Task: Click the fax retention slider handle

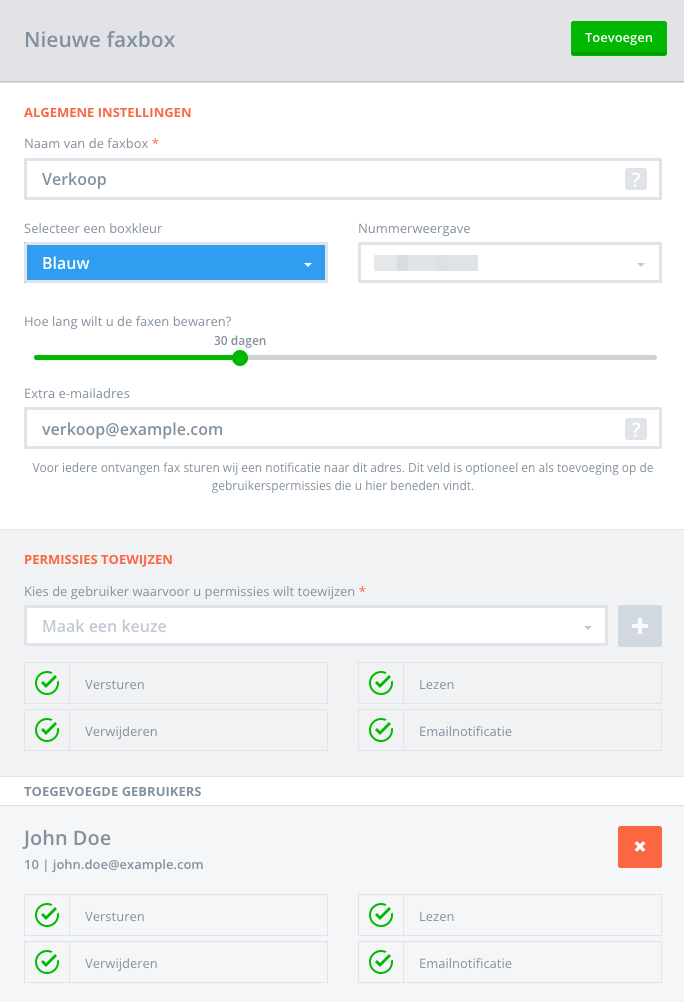Action: click(240, 357)
